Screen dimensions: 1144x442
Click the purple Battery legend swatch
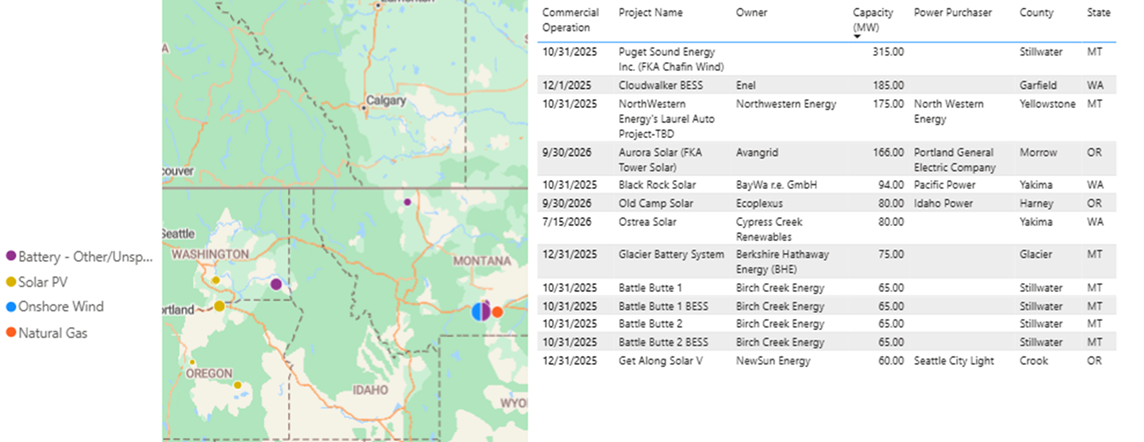click(11, 258)
